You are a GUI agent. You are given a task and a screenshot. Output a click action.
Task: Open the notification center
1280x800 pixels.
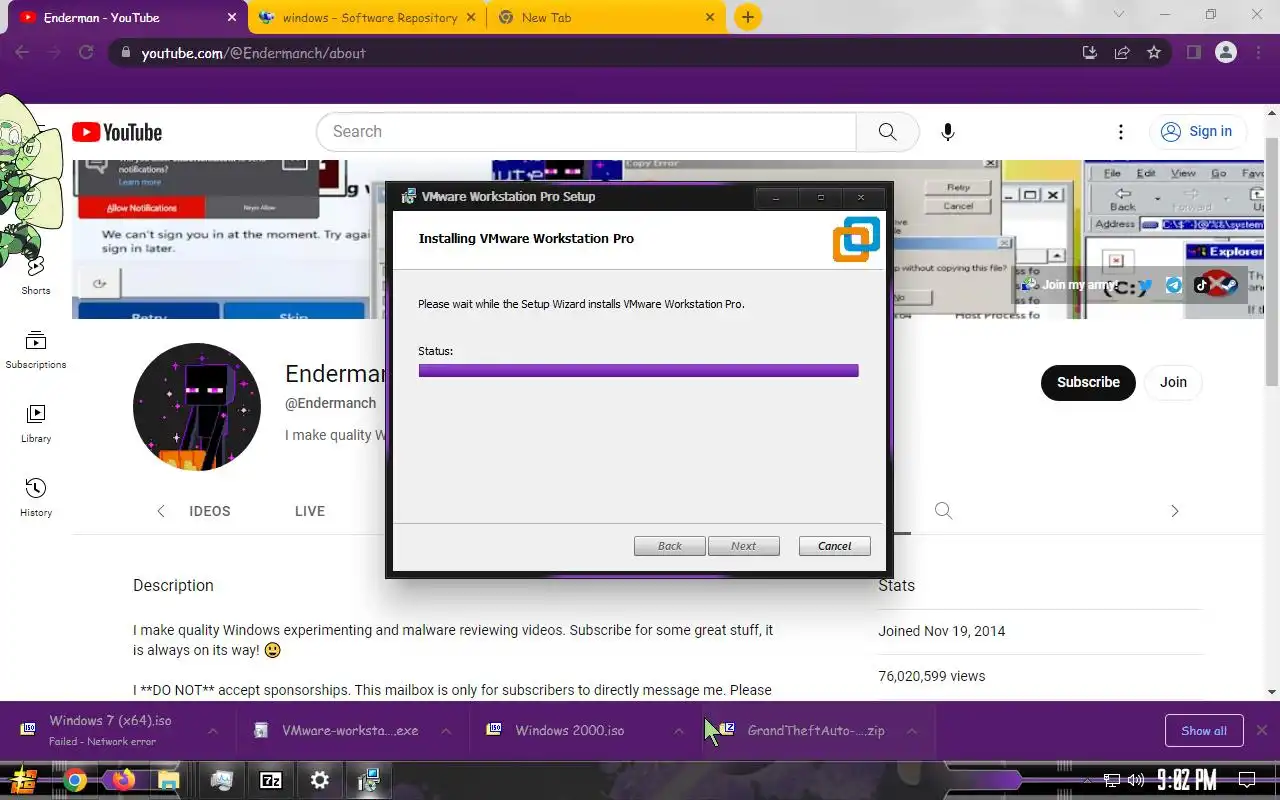1247,780
